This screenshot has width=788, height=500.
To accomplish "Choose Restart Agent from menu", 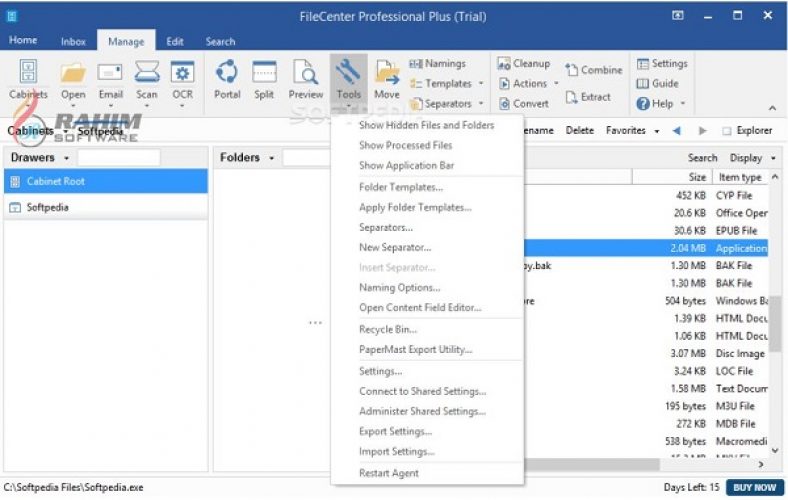I will (427, 473).
